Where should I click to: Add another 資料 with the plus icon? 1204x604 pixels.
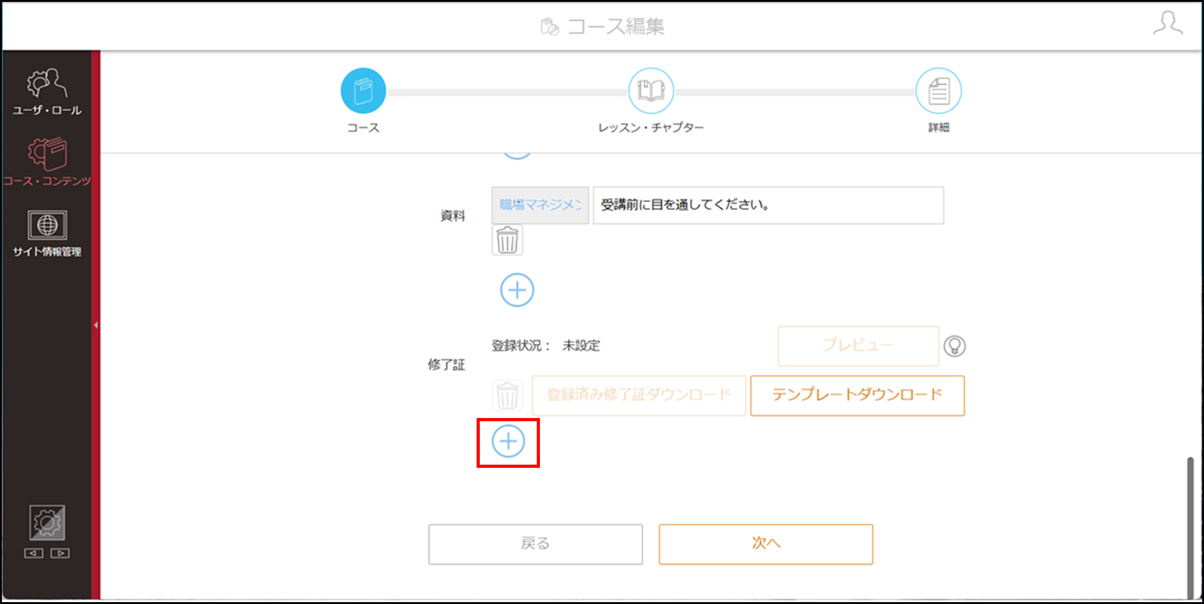click(517, 290)
